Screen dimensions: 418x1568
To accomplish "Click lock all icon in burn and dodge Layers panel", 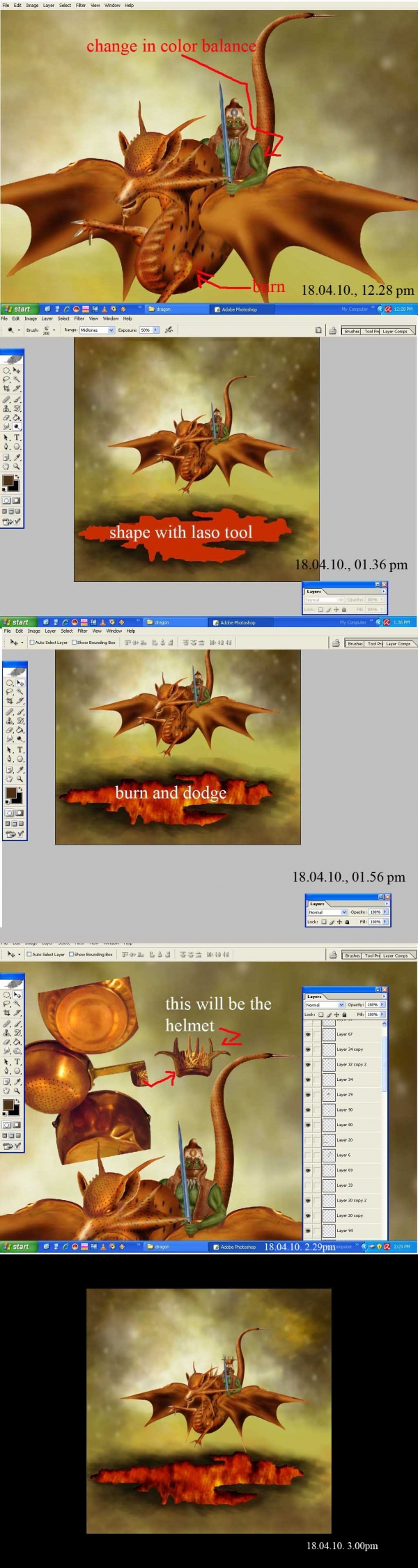I will pyautogui.click(x=347, y=921).
